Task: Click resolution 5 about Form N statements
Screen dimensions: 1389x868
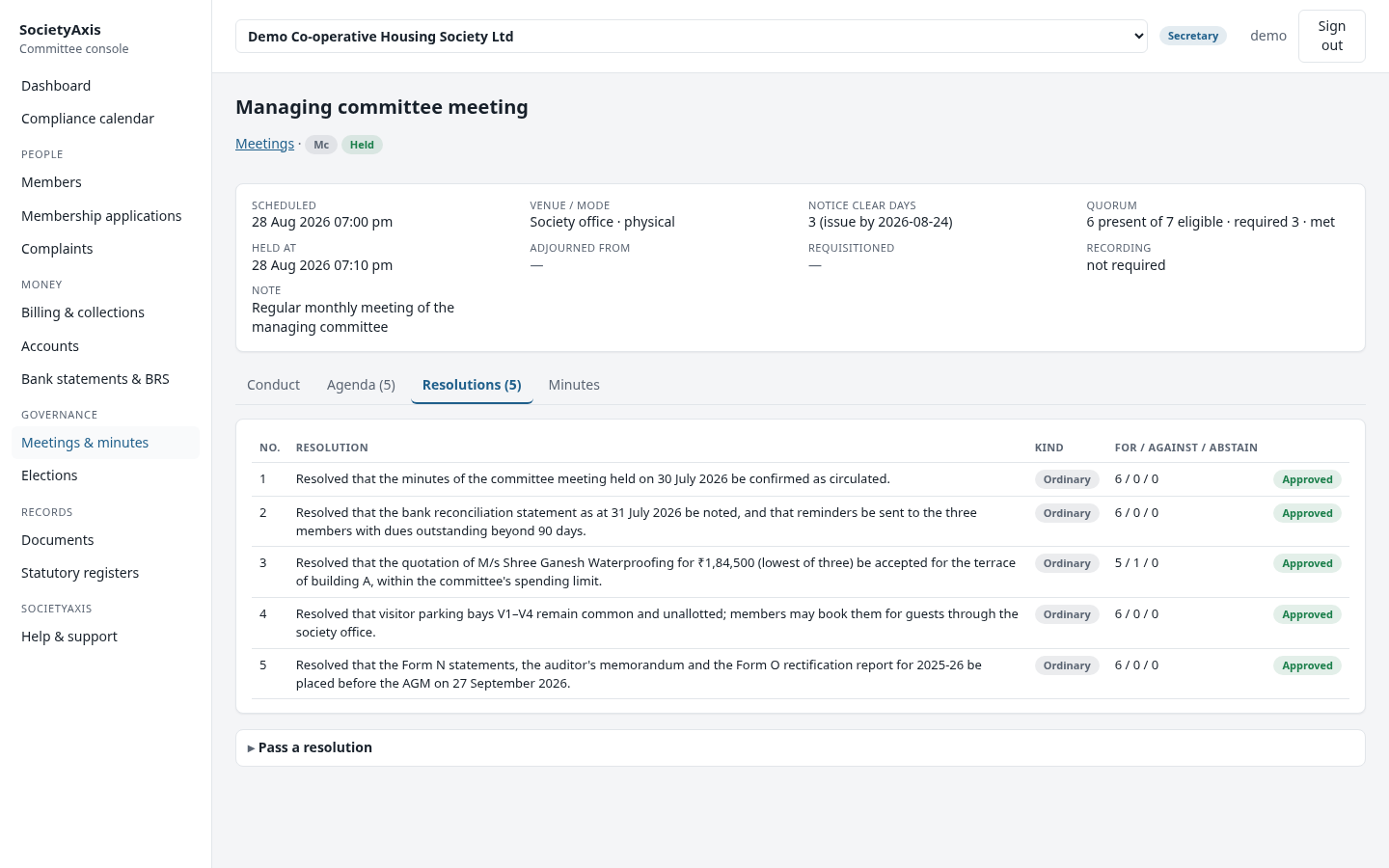Action: coord(639,674)
